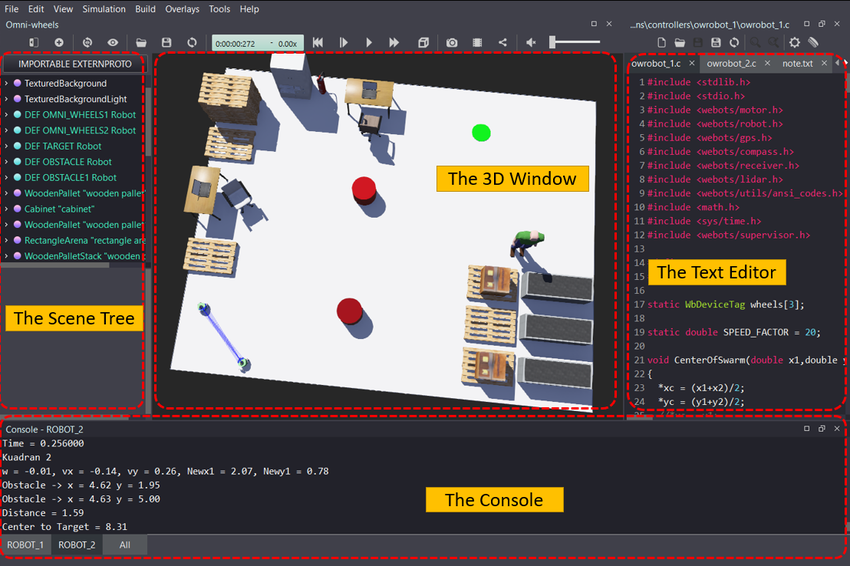Expand the Cabinet "cabinet" node

7,209
